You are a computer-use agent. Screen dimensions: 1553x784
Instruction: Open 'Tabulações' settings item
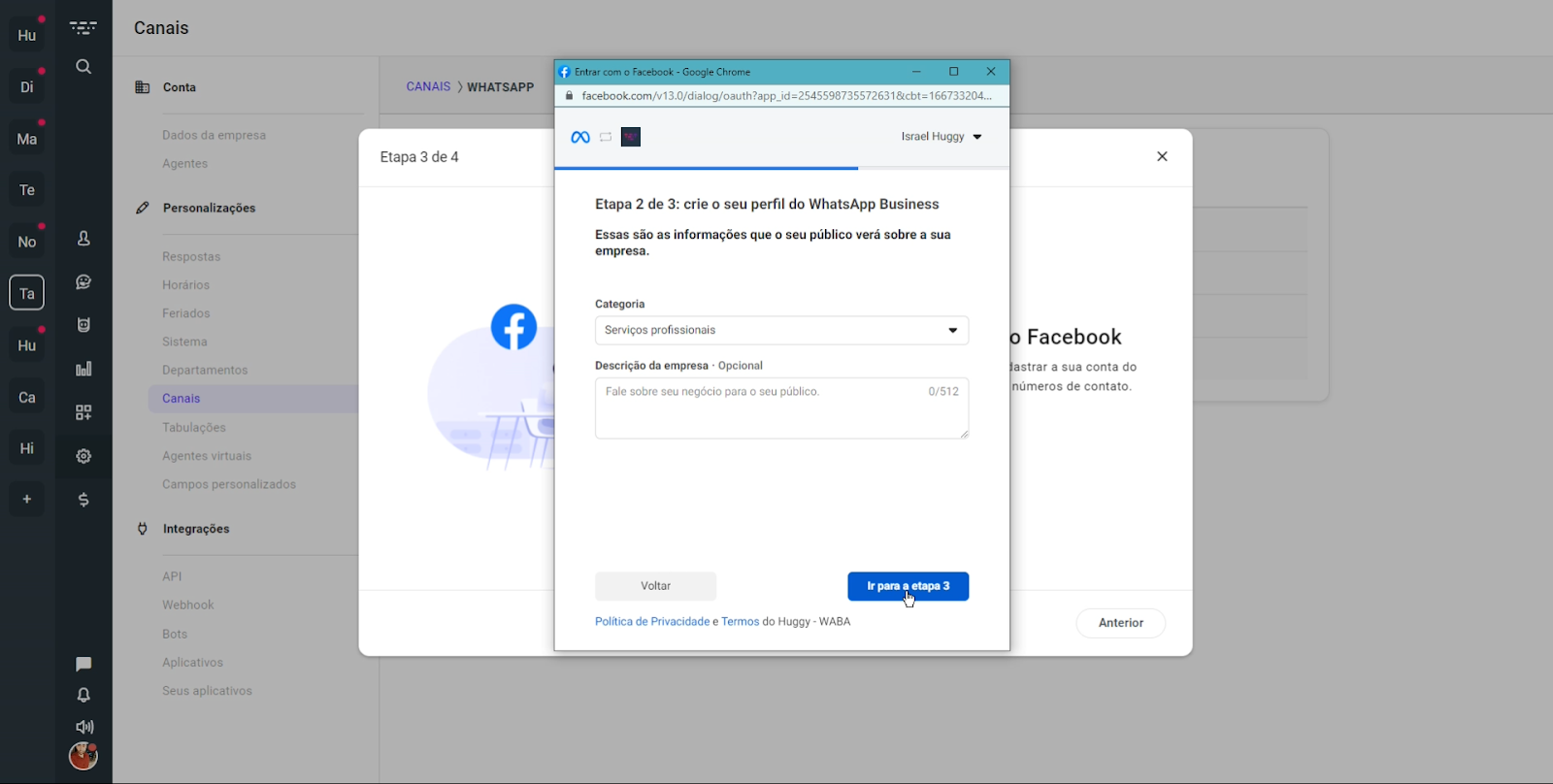[x=194, y=427]
